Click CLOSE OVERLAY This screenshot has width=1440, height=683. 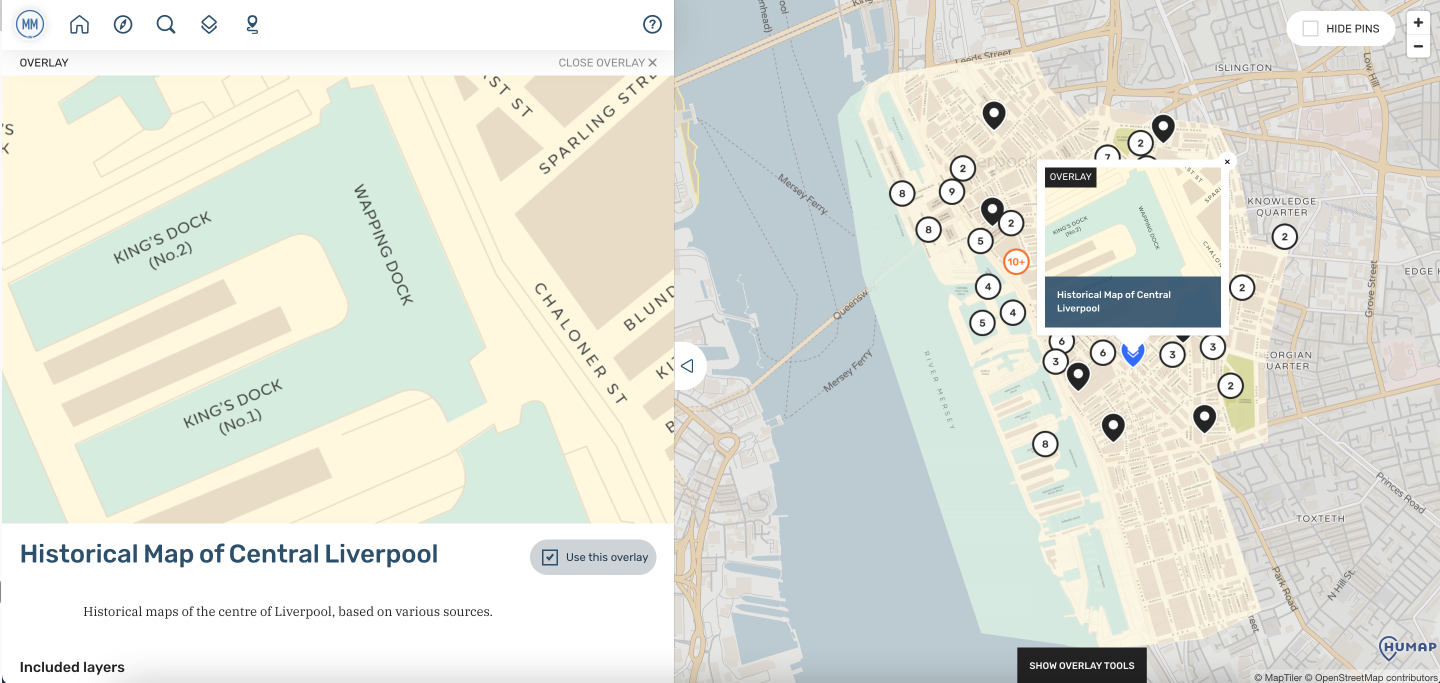(x=605, y=62)
